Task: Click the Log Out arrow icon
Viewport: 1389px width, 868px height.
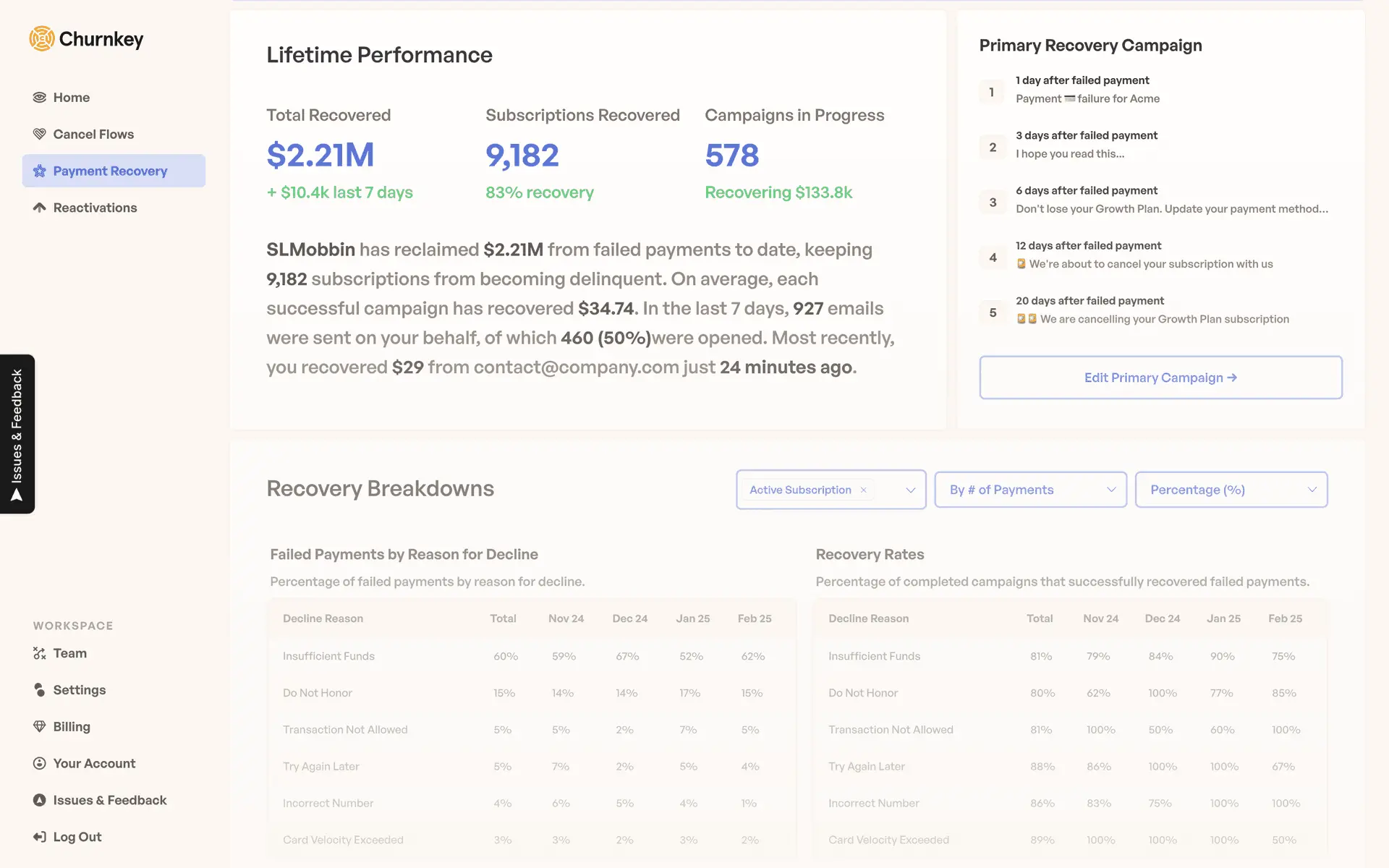Action: click(40, 837)
